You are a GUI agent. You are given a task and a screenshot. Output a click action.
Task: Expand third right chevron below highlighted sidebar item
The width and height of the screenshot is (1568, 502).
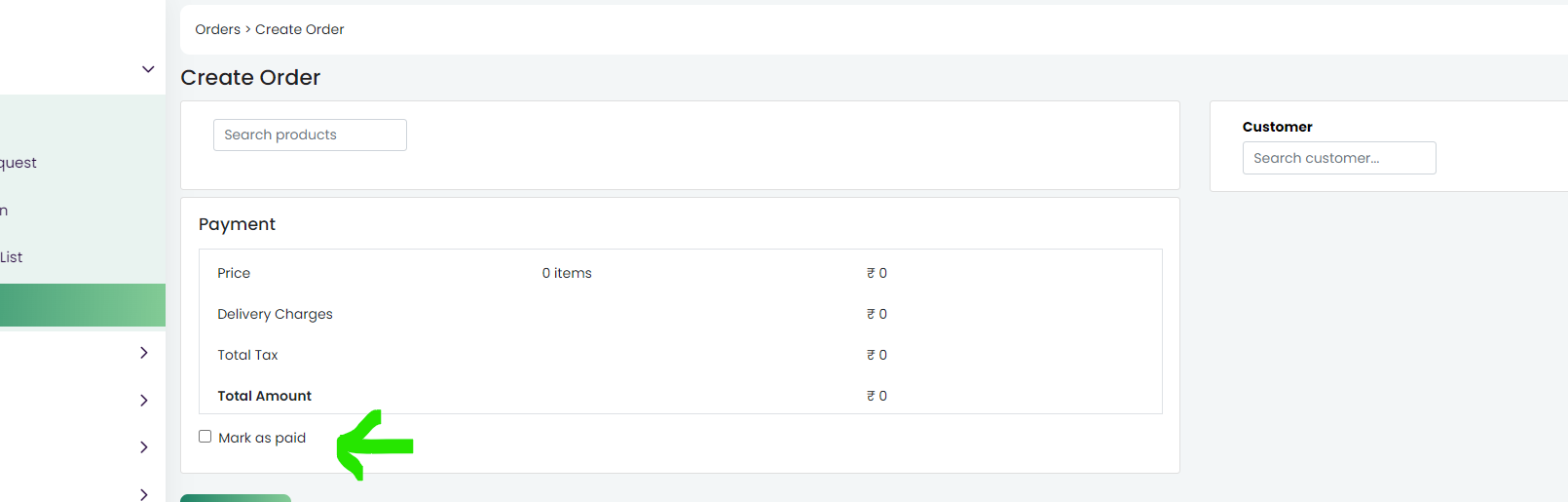point(144,447)
